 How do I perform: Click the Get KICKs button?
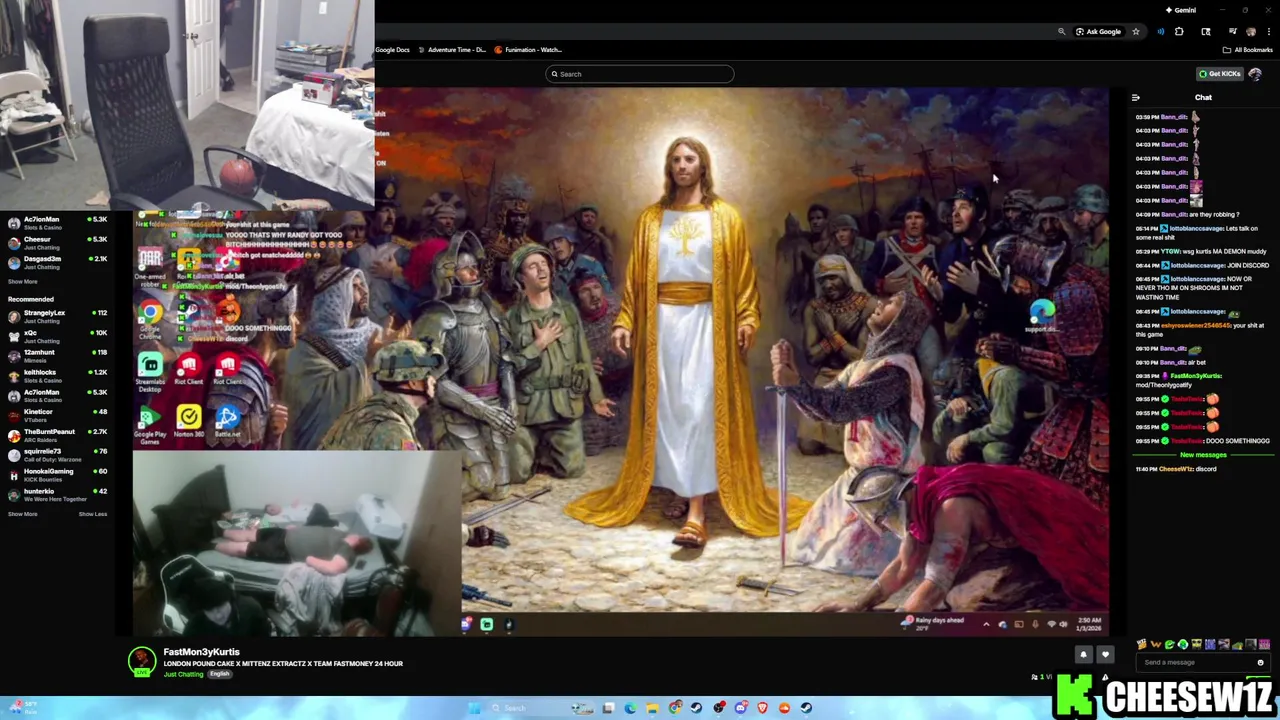coord(1220,74)
